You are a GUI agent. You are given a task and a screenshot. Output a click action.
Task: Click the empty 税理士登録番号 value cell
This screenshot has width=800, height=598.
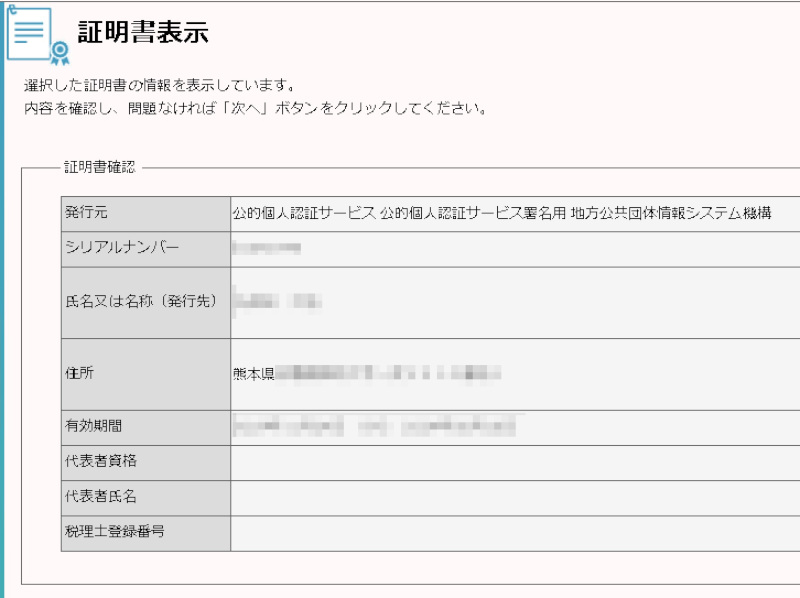515,532
